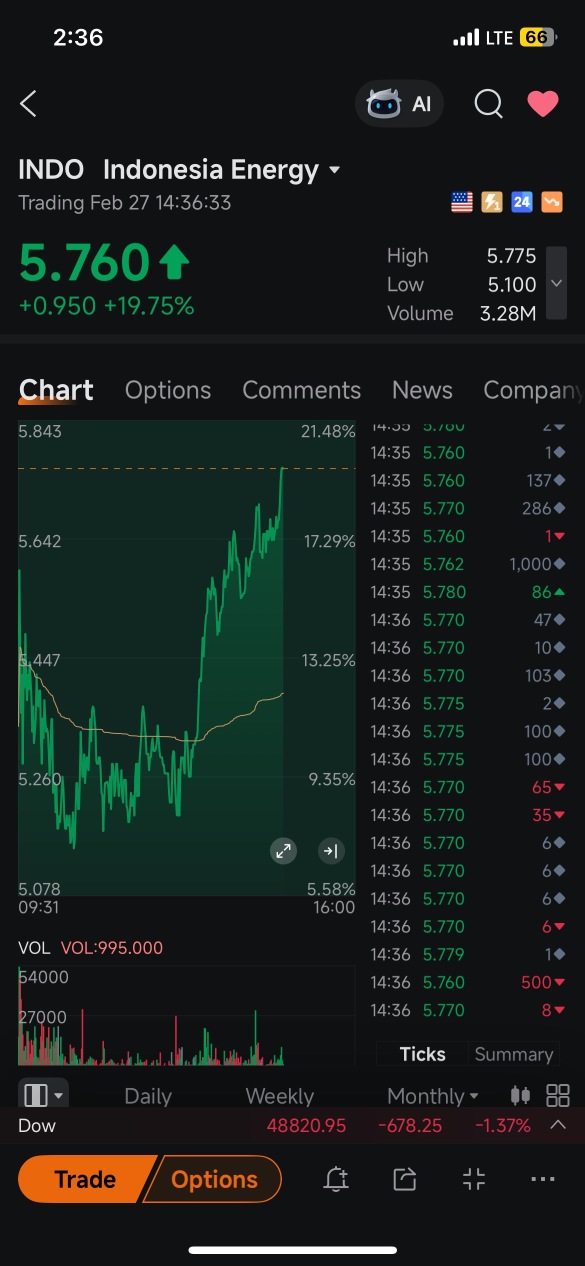Tap the bottom Options button

214,1180
